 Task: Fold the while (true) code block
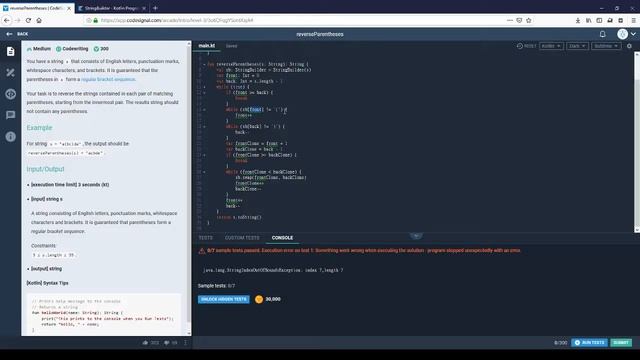204,87
